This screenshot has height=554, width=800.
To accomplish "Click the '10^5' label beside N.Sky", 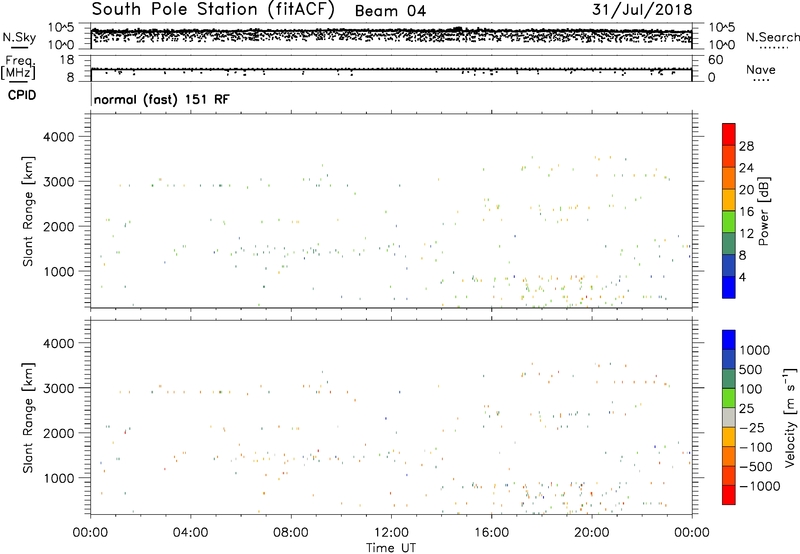I will [x=61, y=28].
